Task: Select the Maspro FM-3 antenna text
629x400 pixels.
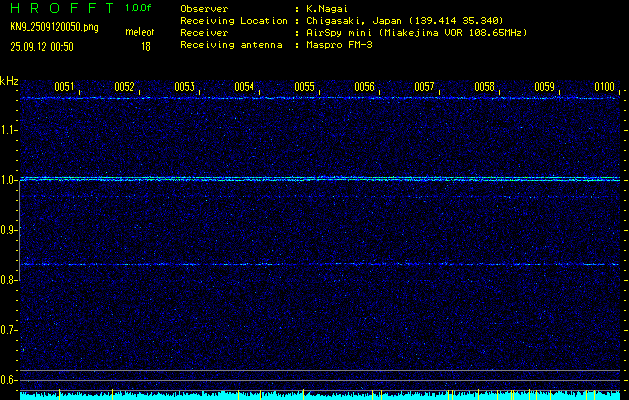Action: (x=339, y=45)
